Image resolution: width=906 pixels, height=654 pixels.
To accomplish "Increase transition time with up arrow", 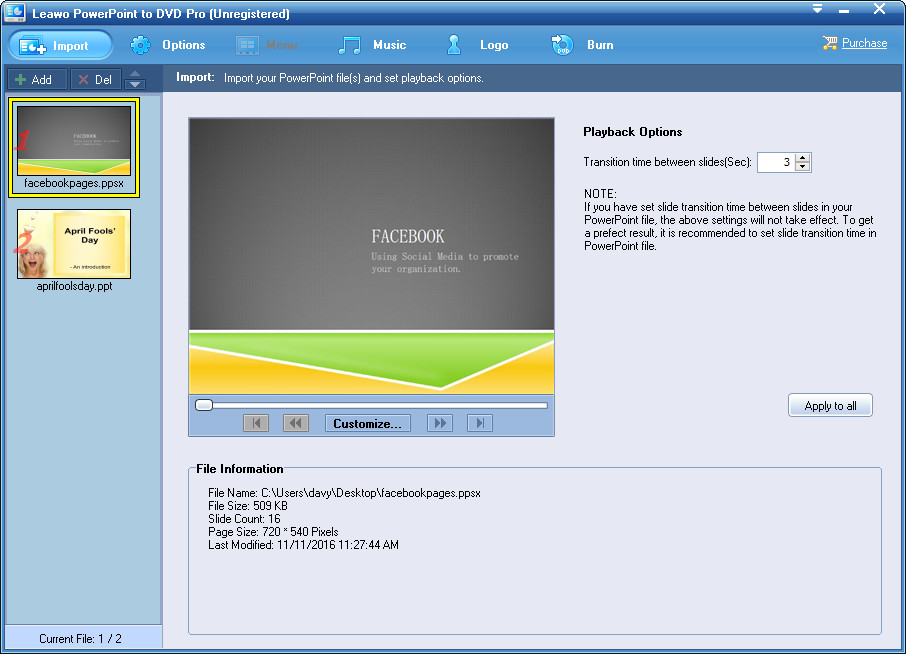I will click(803, 157).
